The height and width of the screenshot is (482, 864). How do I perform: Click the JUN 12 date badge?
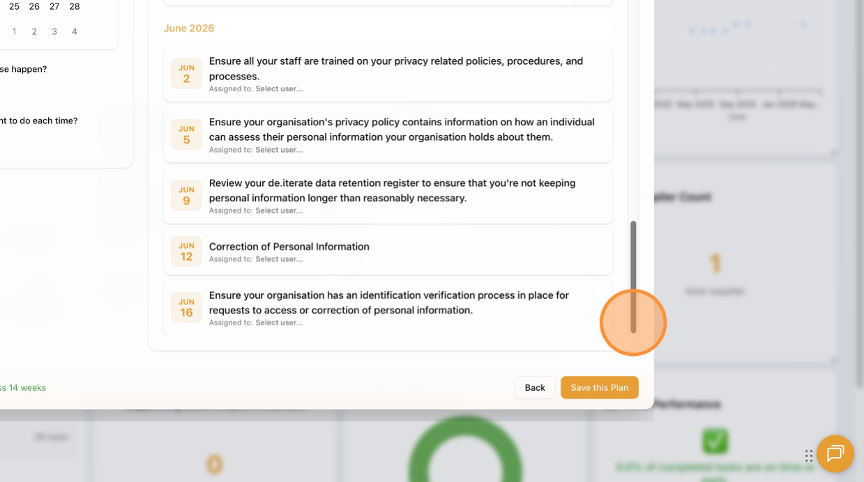pos(186,251)
